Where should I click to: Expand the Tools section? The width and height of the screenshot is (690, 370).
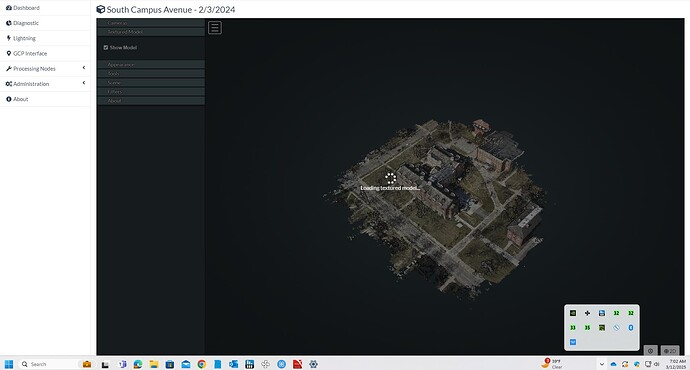click(x=150, y=74)
